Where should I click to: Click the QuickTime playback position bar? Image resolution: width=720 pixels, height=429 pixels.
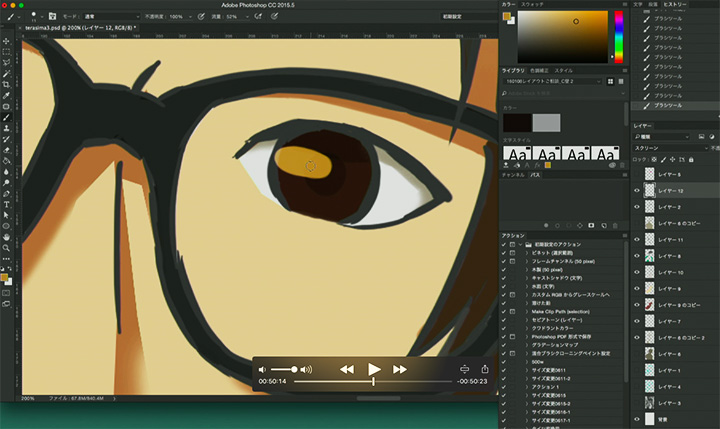[373, 381]
